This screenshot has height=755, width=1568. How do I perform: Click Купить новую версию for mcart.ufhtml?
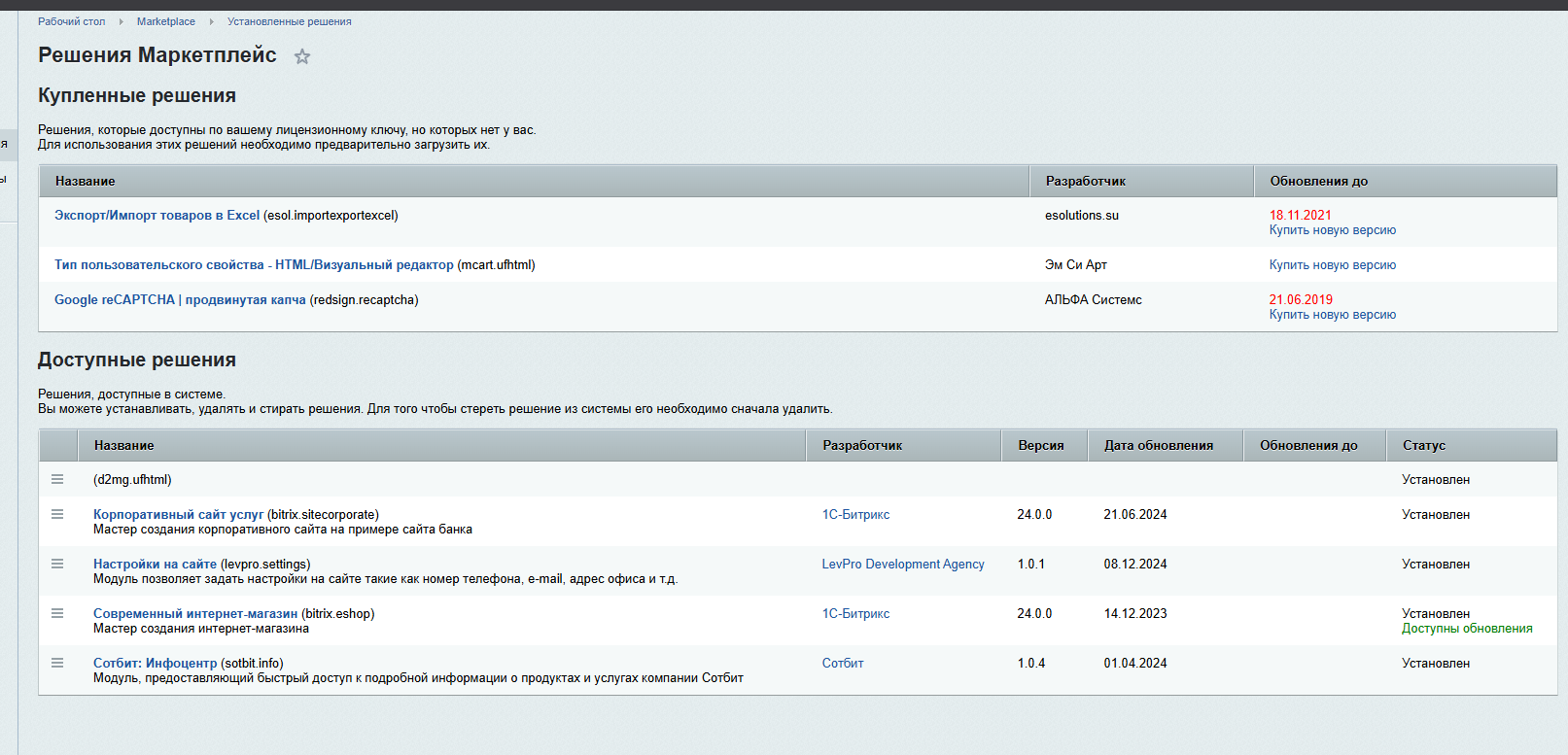(1332, 265)
